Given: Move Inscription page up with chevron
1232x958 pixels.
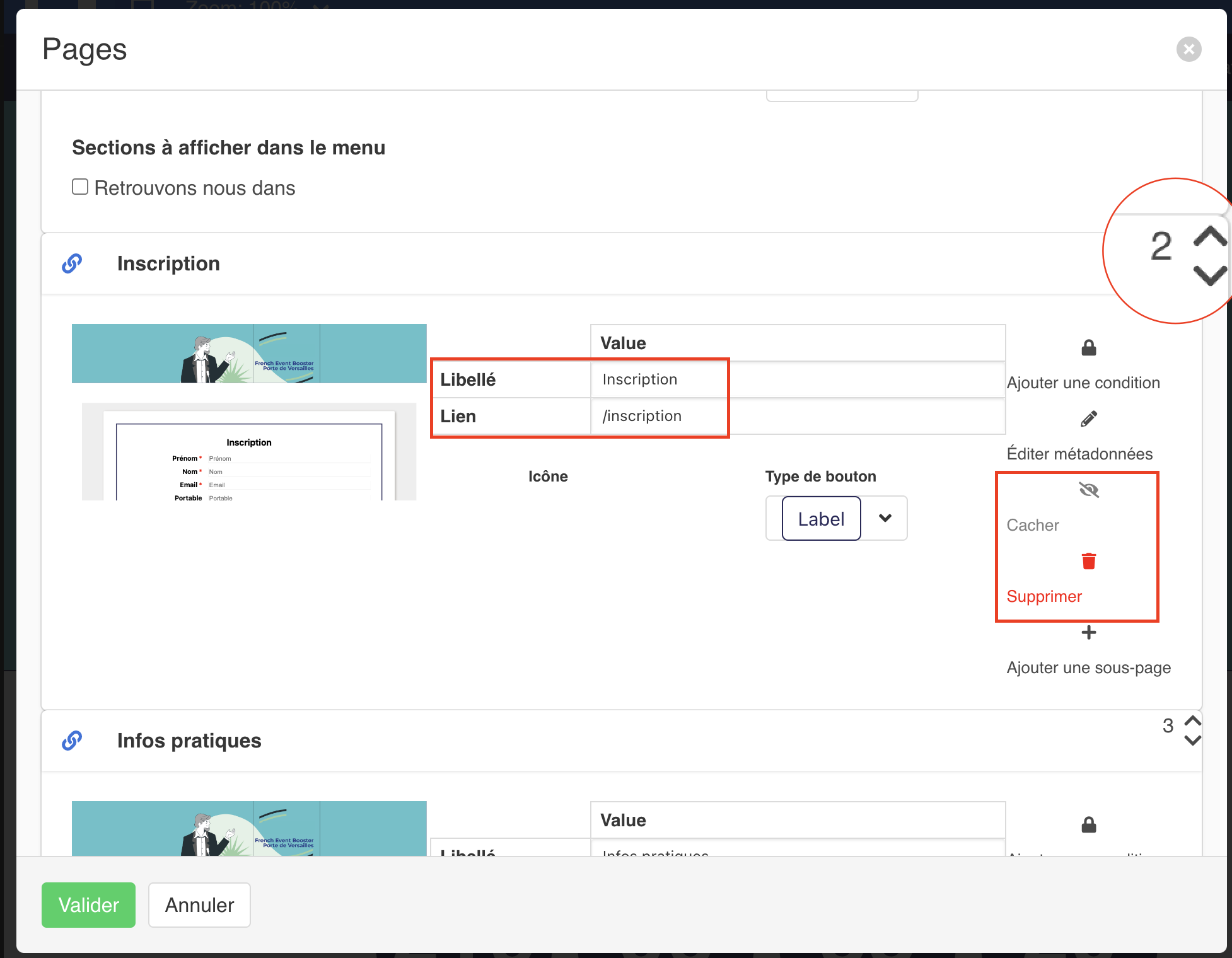Looking at the screenshot, I should coord(1209,236).
